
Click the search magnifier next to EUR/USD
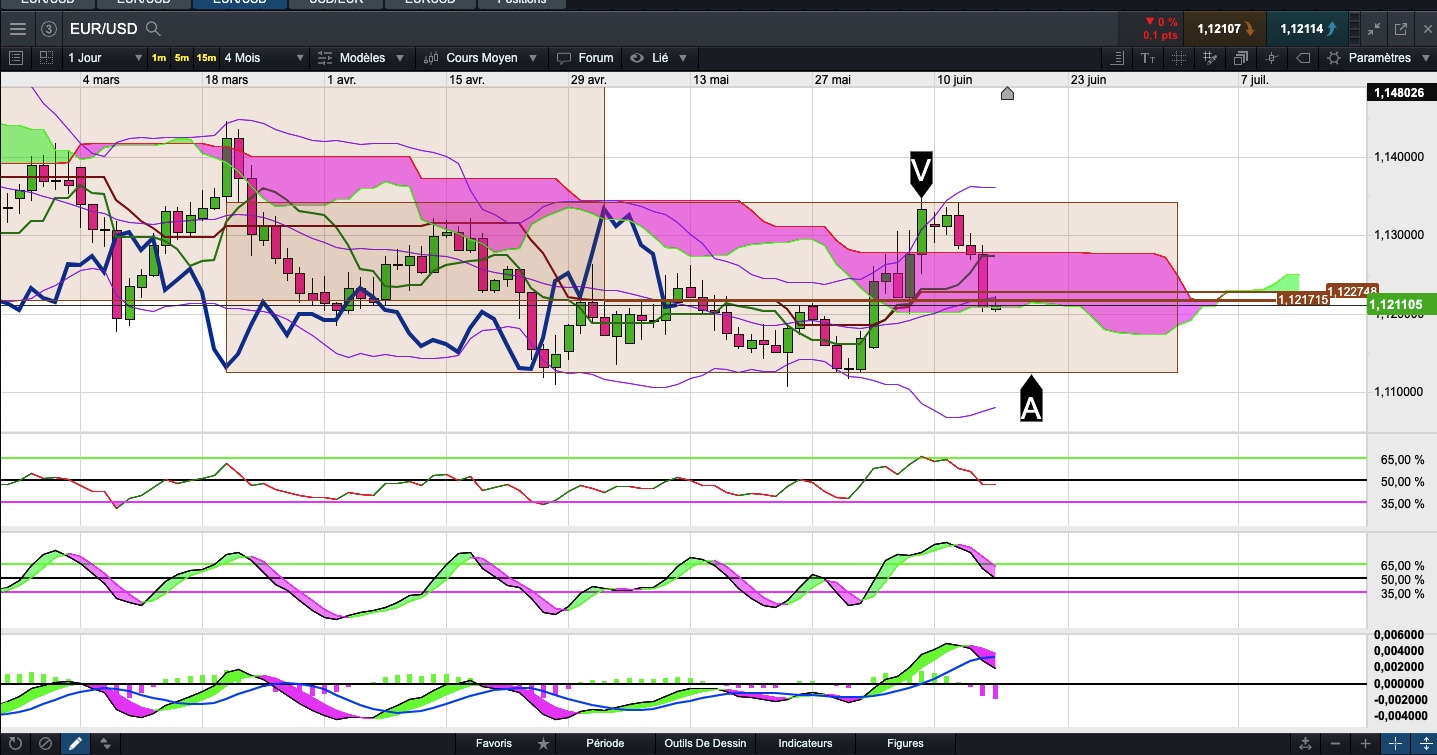tap(153, 29)
